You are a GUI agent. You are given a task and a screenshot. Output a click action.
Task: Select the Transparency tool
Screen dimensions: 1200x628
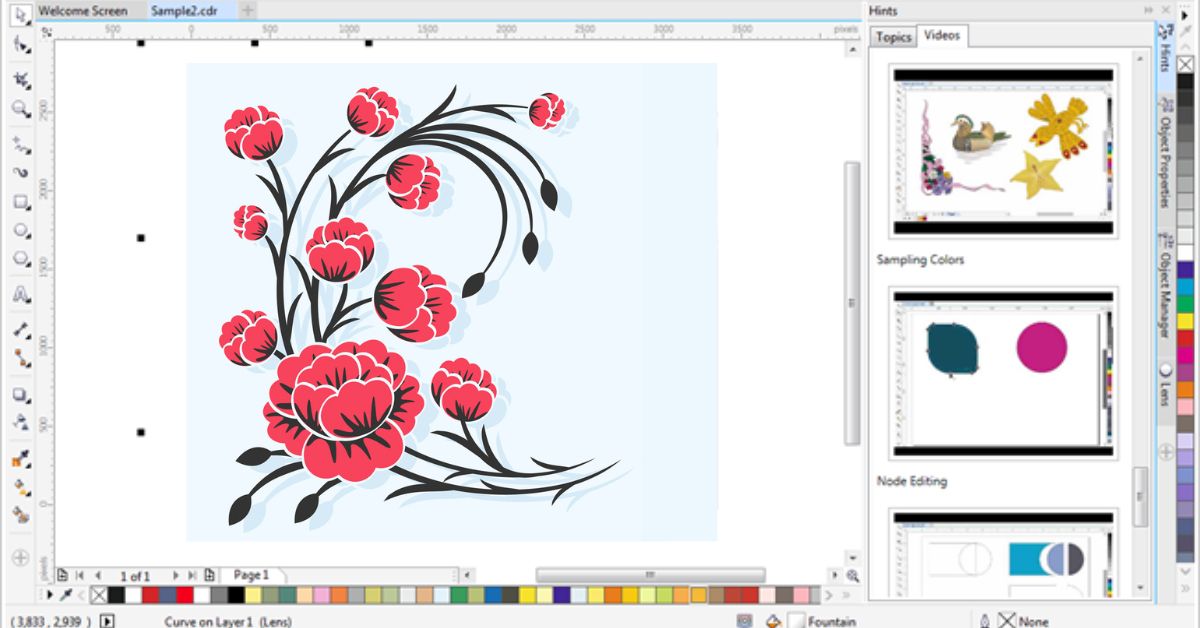[x=21, y=423]
